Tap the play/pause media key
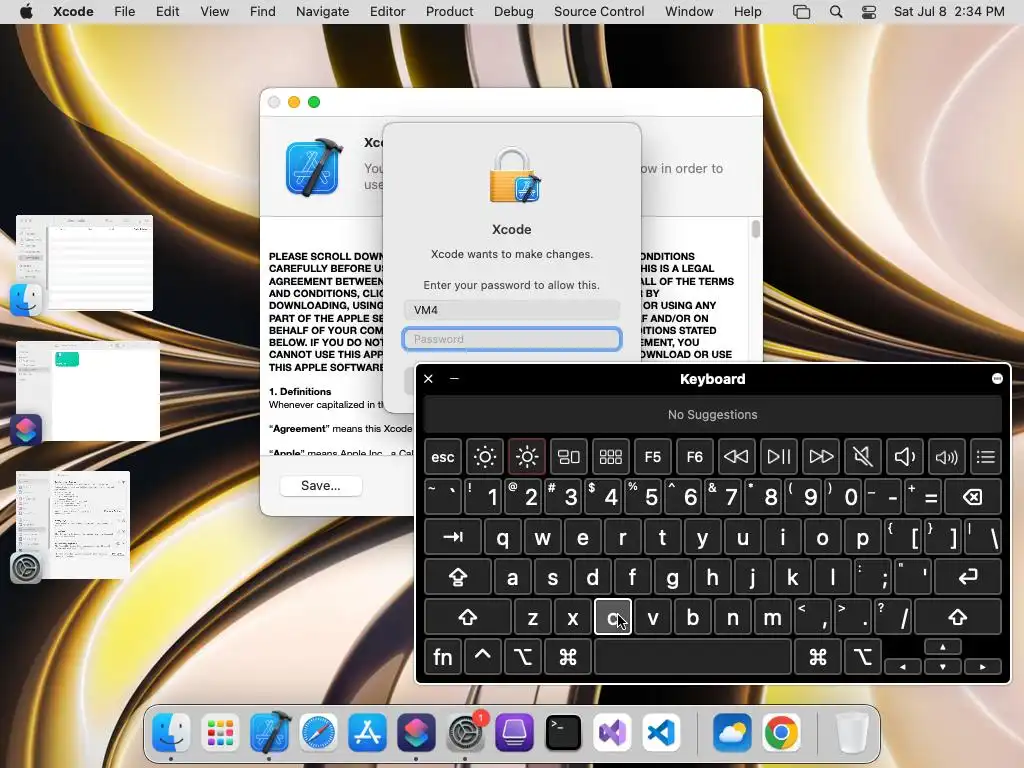This screenshot has width=1024, height=768. coord(778,456)
